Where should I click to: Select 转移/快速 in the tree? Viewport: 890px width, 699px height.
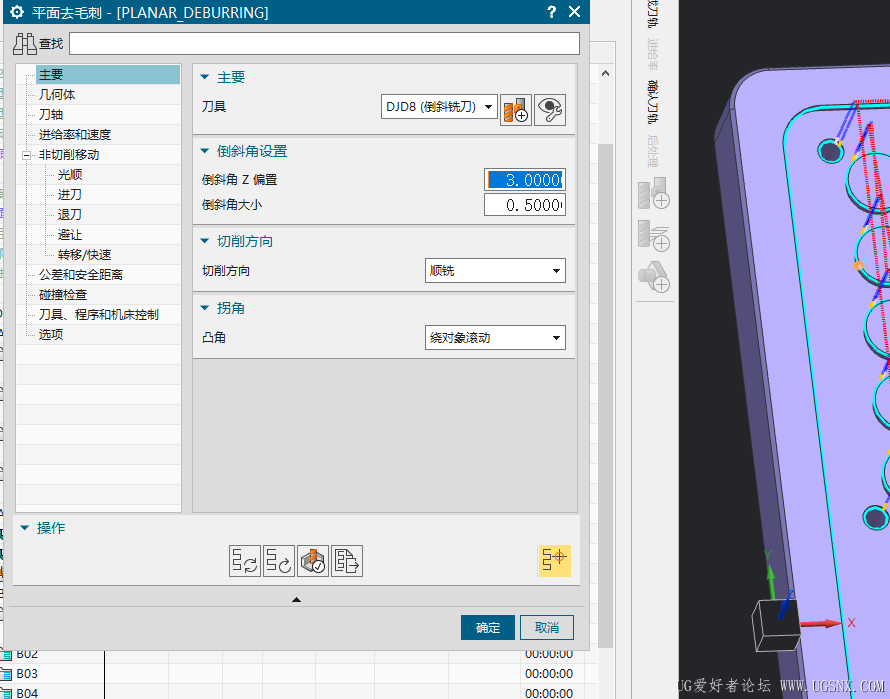[84, 255]
